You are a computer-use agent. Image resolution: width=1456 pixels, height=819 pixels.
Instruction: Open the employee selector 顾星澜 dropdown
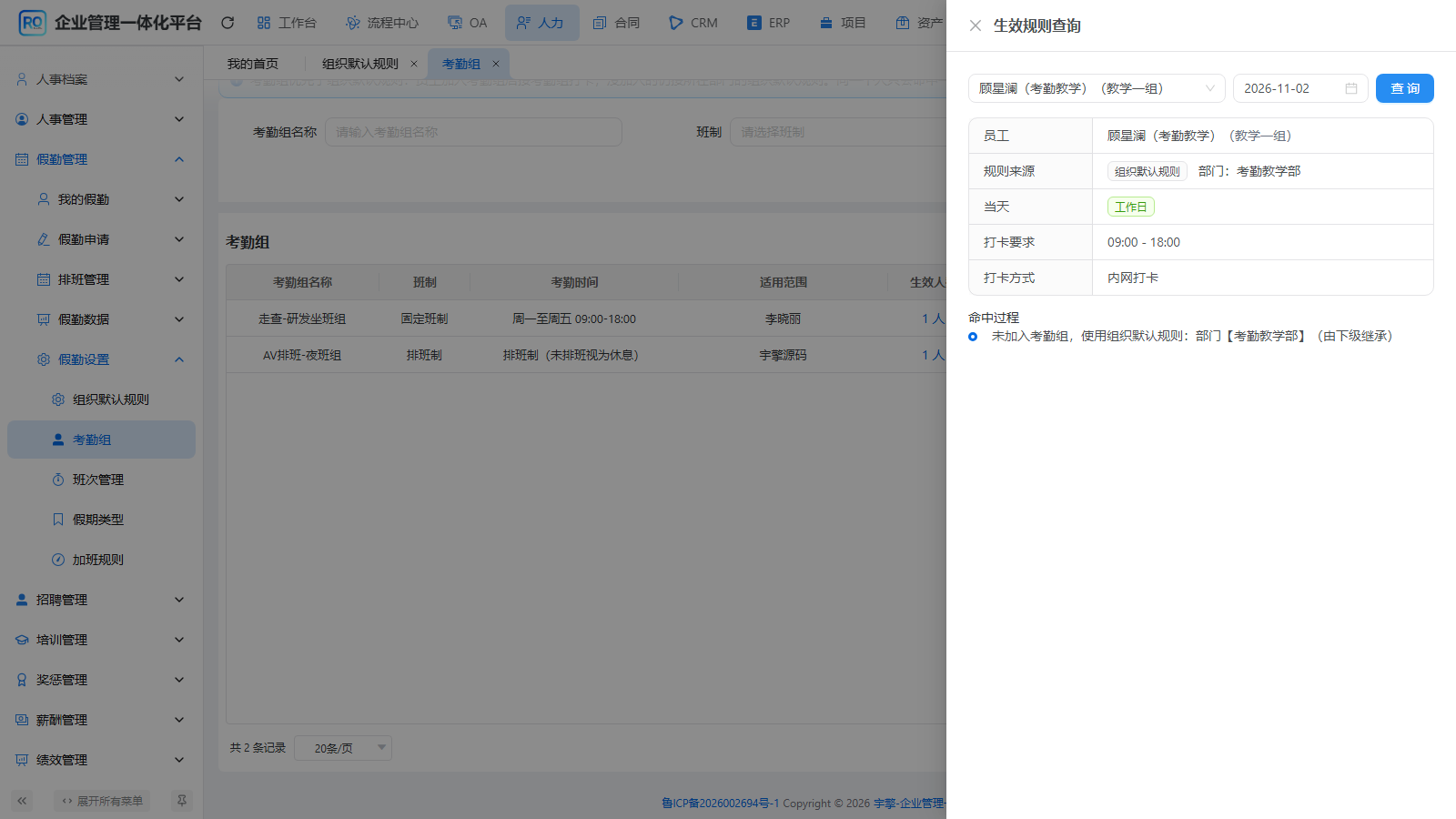coord(1097,88)
